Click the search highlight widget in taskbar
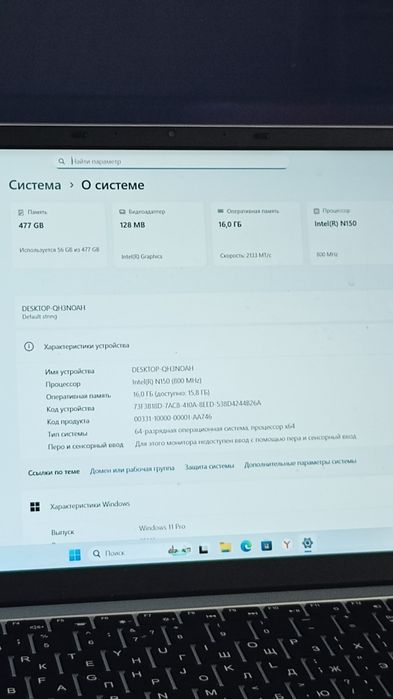The height and width of the screenshot is (699, 393). click(x=179, y=551)
